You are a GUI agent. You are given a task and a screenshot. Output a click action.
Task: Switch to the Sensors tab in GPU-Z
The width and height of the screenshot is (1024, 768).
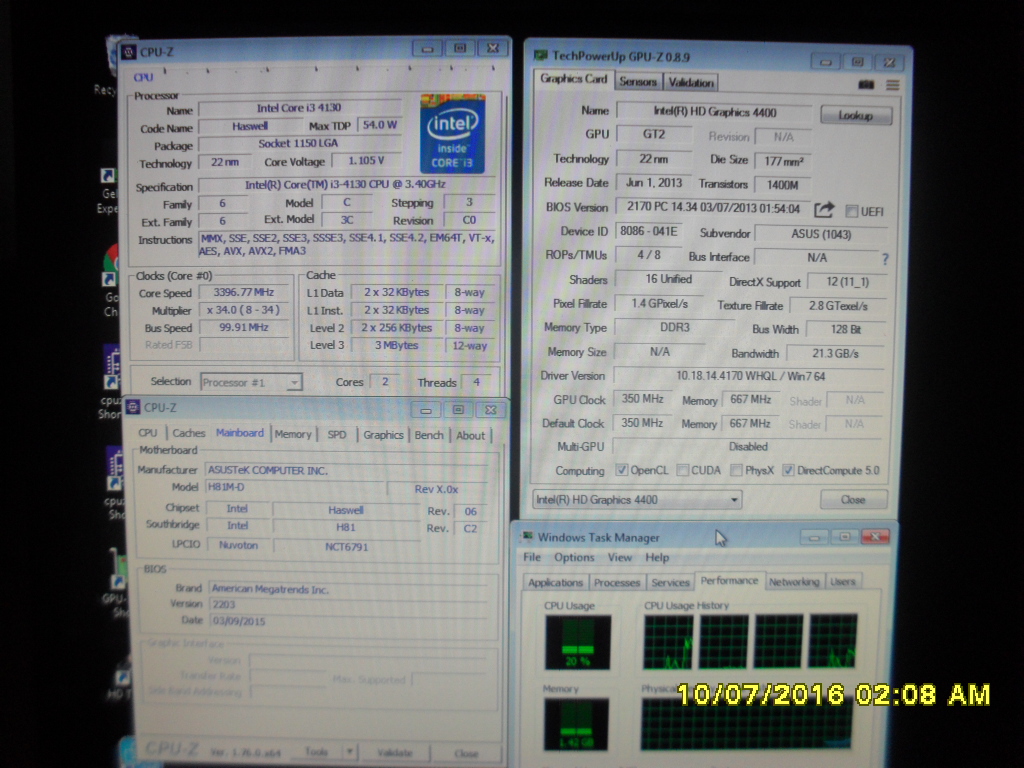(637, 82)
